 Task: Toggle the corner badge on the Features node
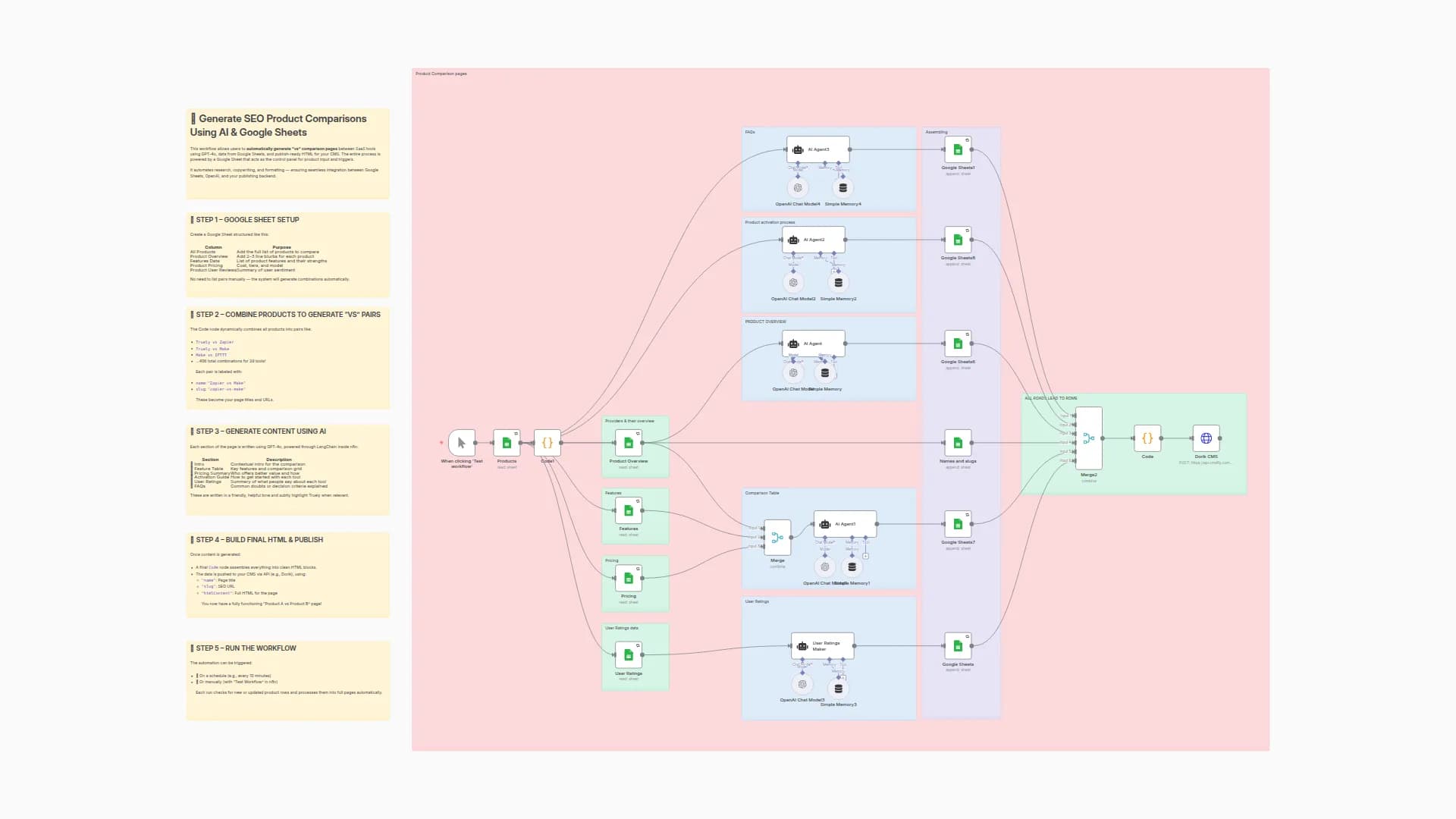[639, 501]
